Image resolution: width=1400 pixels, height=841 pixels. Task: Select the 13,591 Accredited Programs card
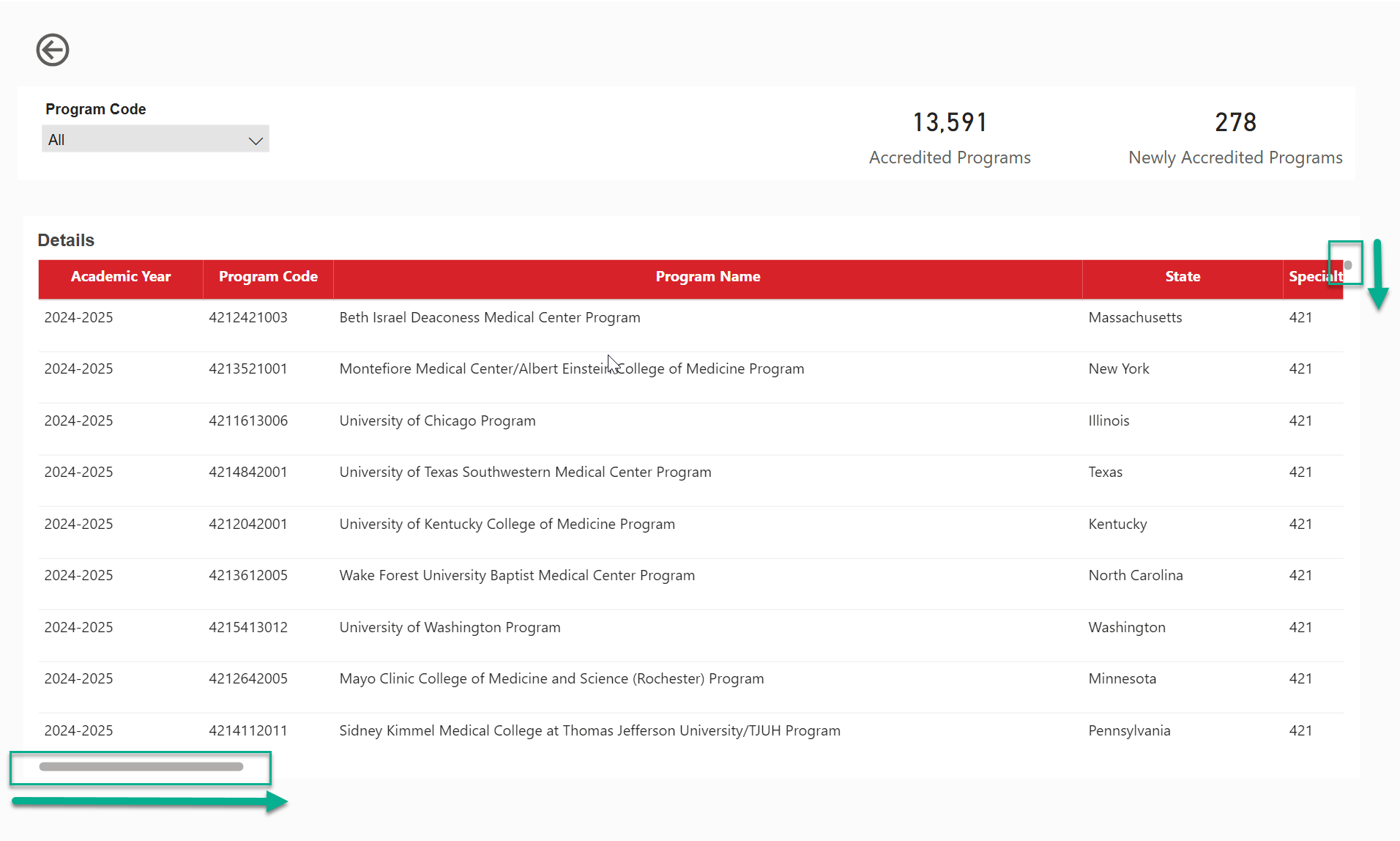tap(950, 138)
